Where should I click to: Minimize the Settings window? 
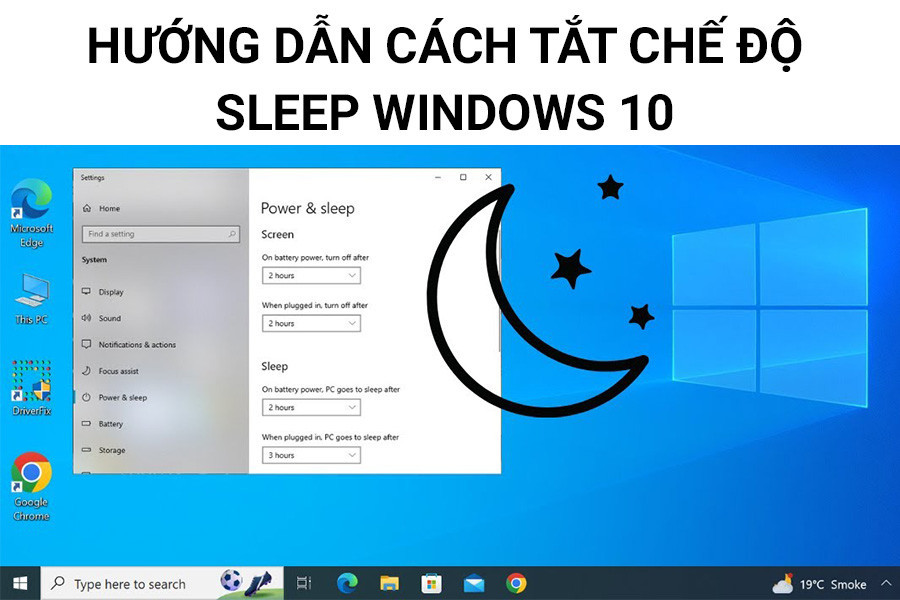[438, 177]
